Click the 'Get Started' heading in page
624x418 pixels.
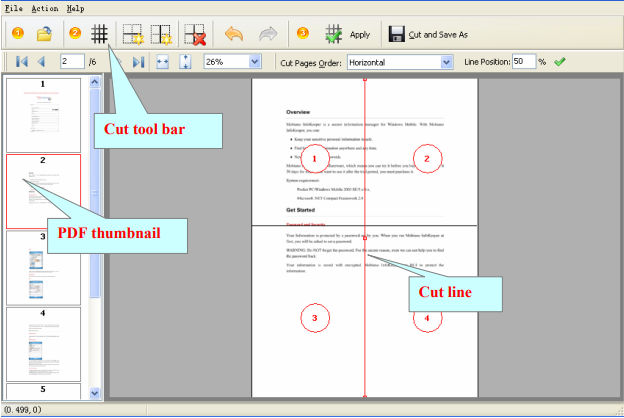[300, 210]
